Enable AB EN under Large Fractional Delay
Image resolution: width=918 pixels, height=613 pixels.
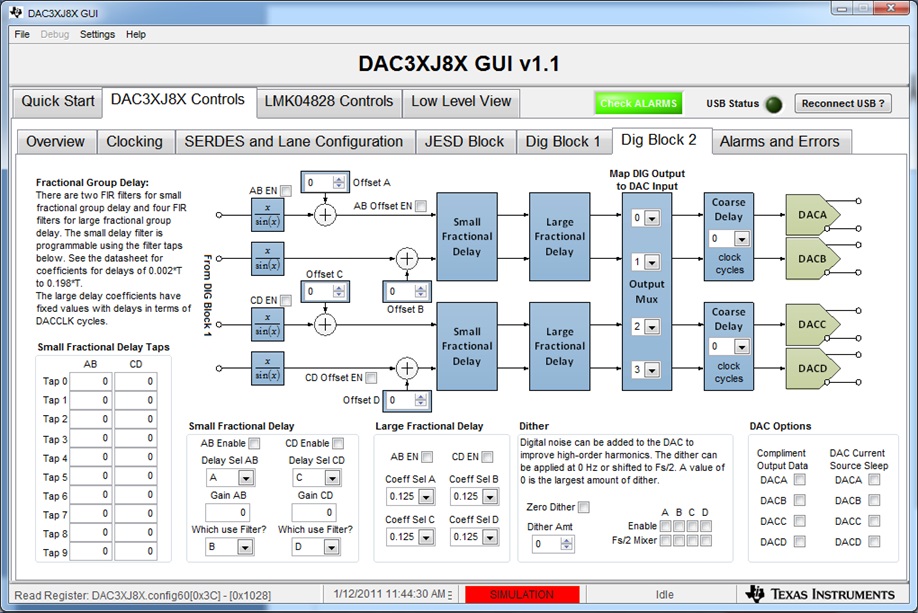tap(427, 457)
